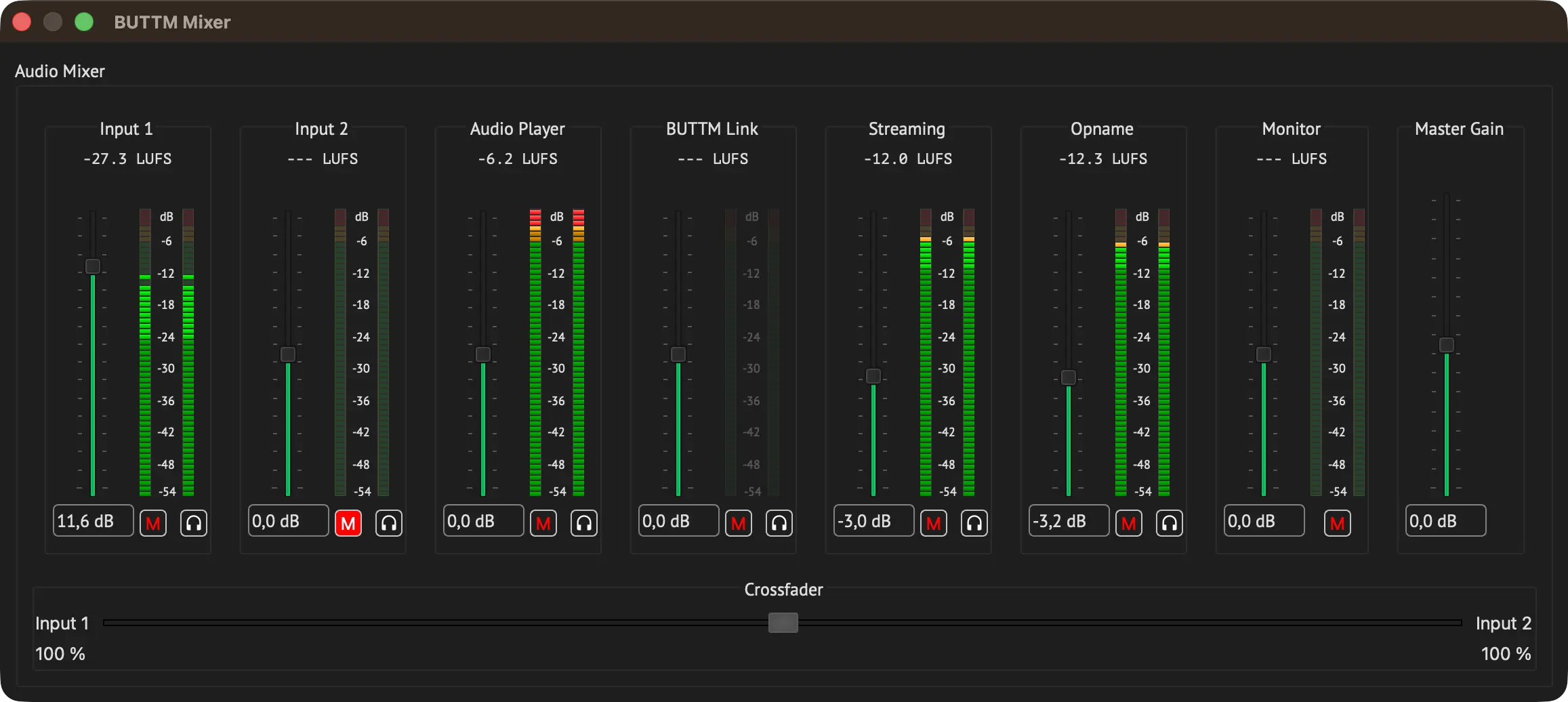The height and width of the screenshot is (702, 1568).
Task: Click the Input 2 fader handle
Action: 288,354
